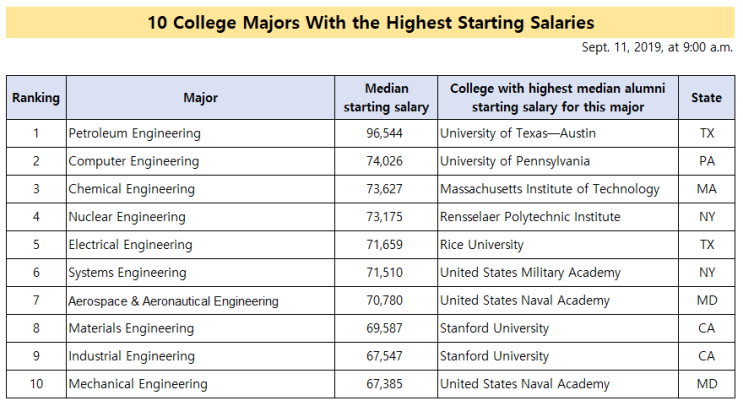
Task: Select the United States Military Academy cell
Action: tap(558, 273)
